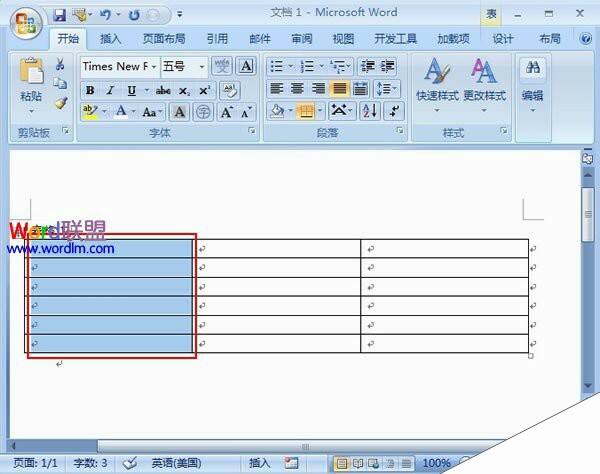The width and height of the screenshot is (600, 474).
Task: Customize Quick Access Toolbar dropdown
Action: 179,15
